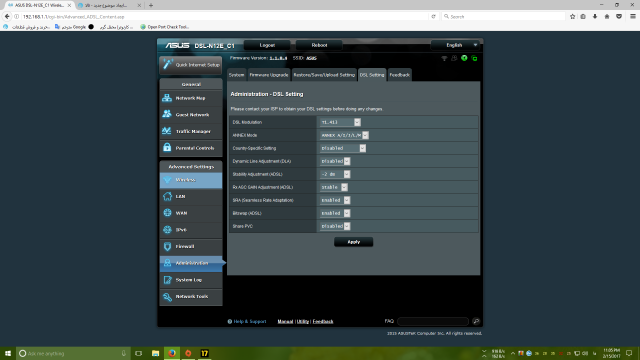Open Quick Internet Setup wizard
The image size is (640, 360).
(191, 65)
